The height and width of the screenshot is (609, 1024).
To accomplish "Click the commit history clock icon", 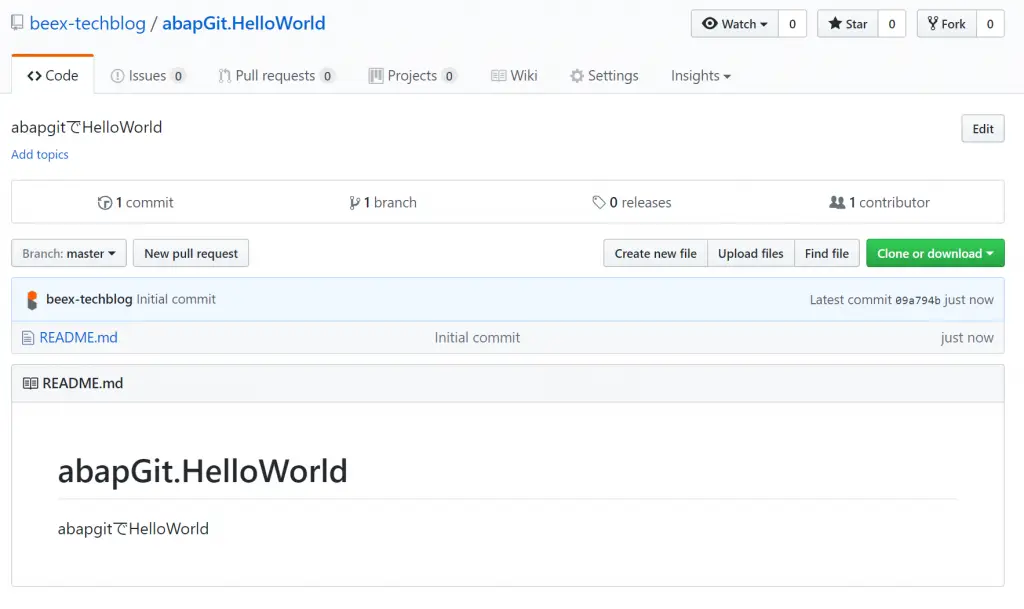I will (x=104, y=203).
